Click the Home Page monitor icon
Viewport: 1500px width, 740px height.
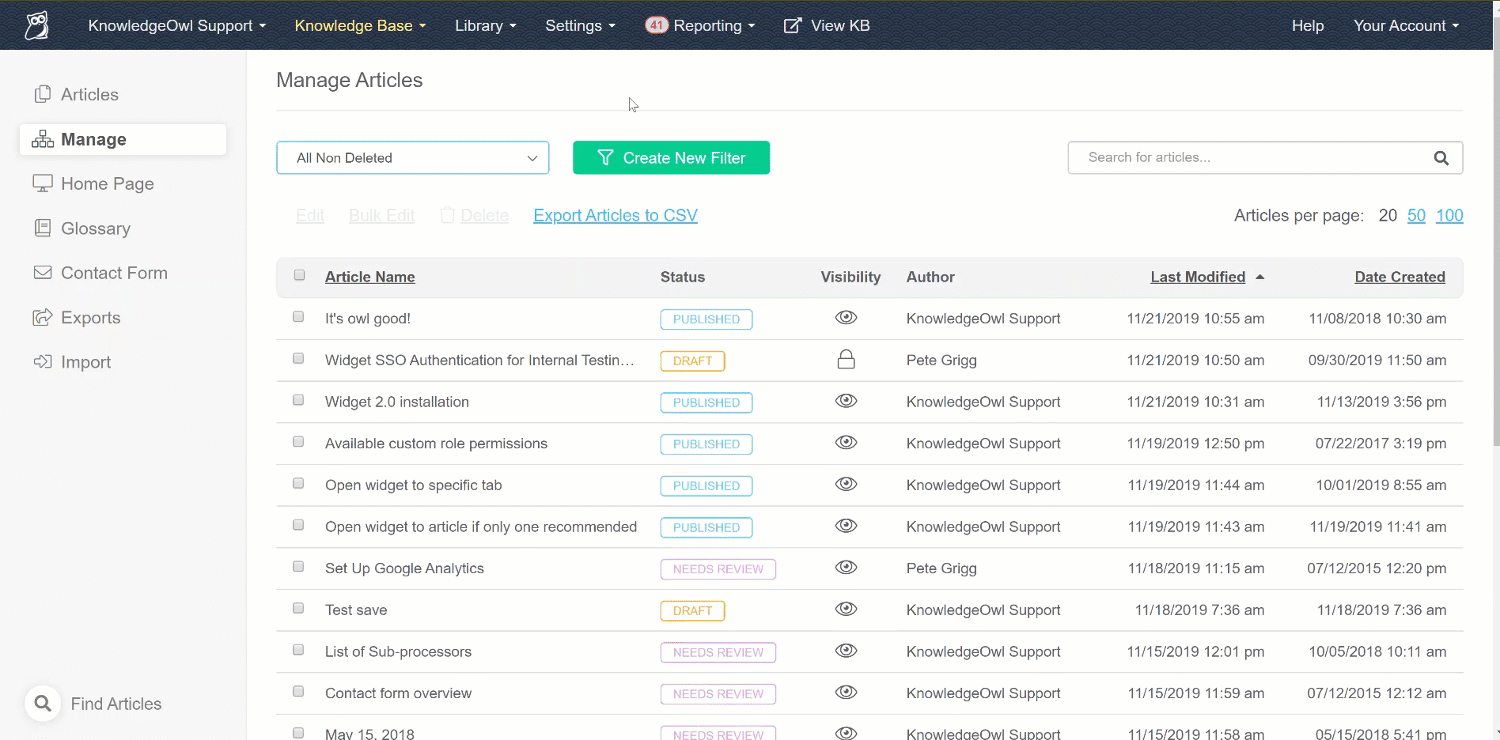(42, 184)
